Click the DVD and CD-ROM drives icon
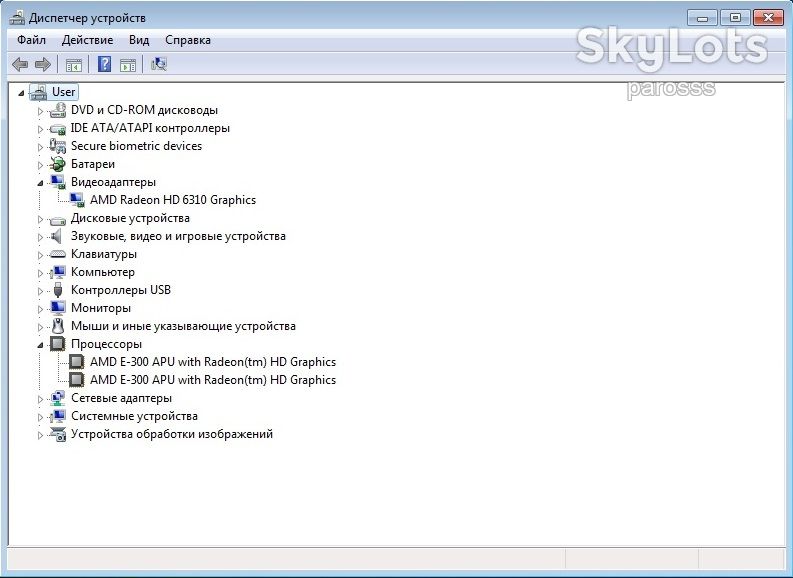 click(58, 110)
